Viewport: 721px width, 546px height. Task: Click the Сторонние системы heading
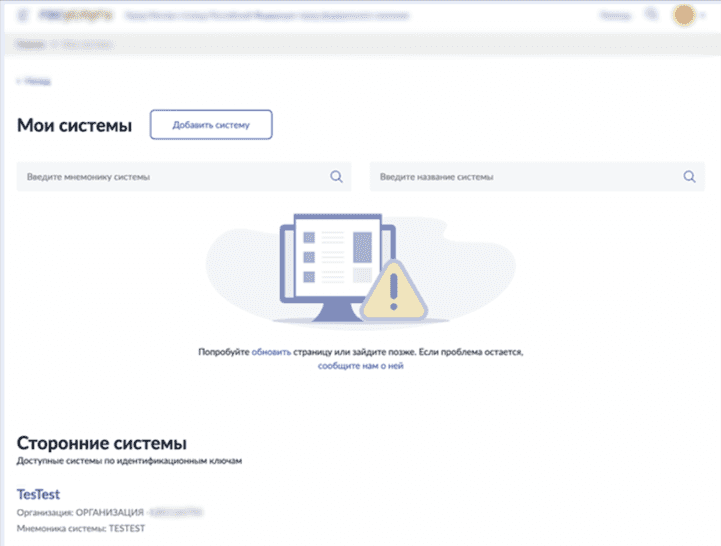click(x=102, y=442)
